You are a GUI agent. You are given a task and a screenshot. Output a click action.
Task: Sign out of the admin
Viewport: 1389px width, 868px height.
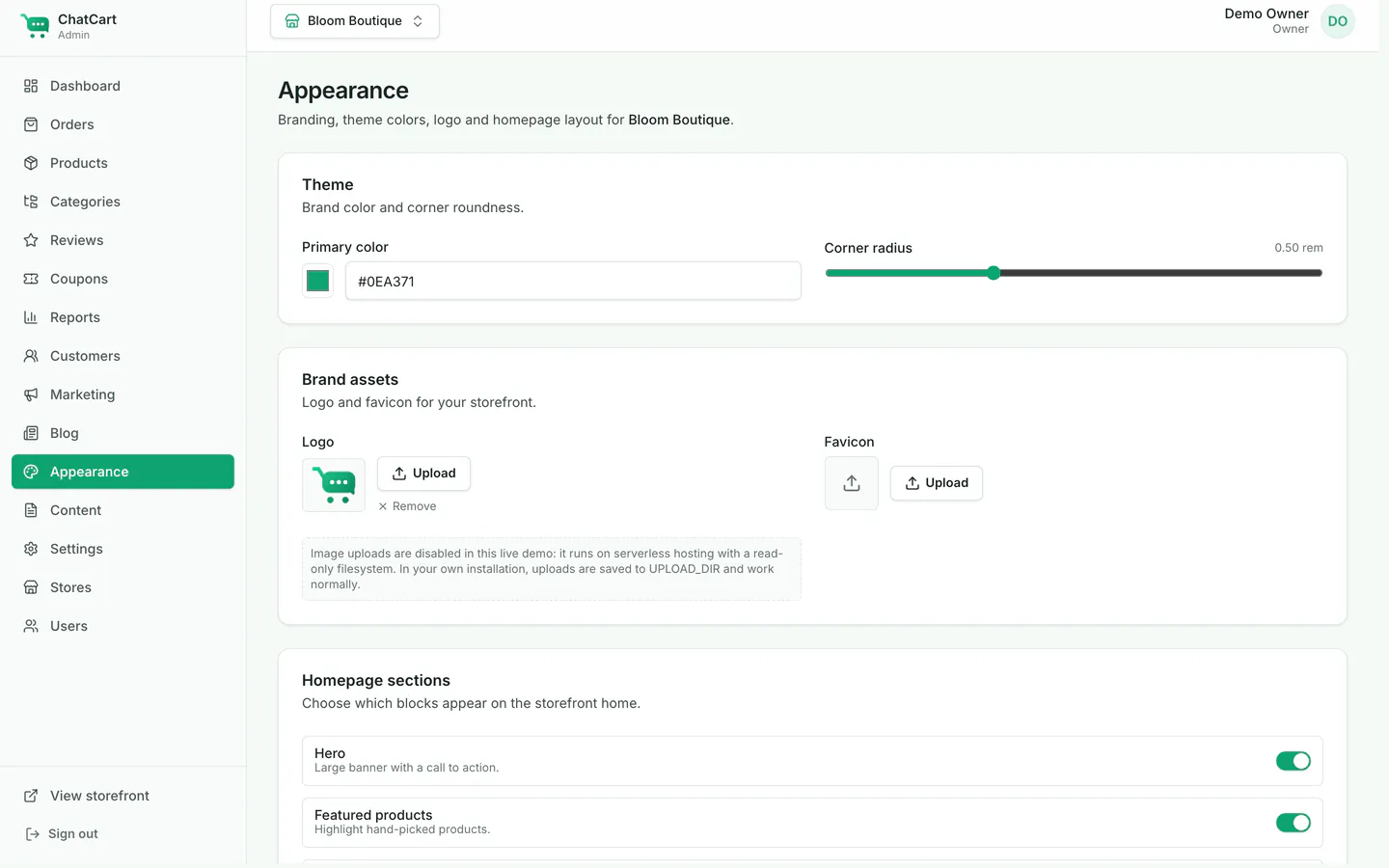(62, 834)
